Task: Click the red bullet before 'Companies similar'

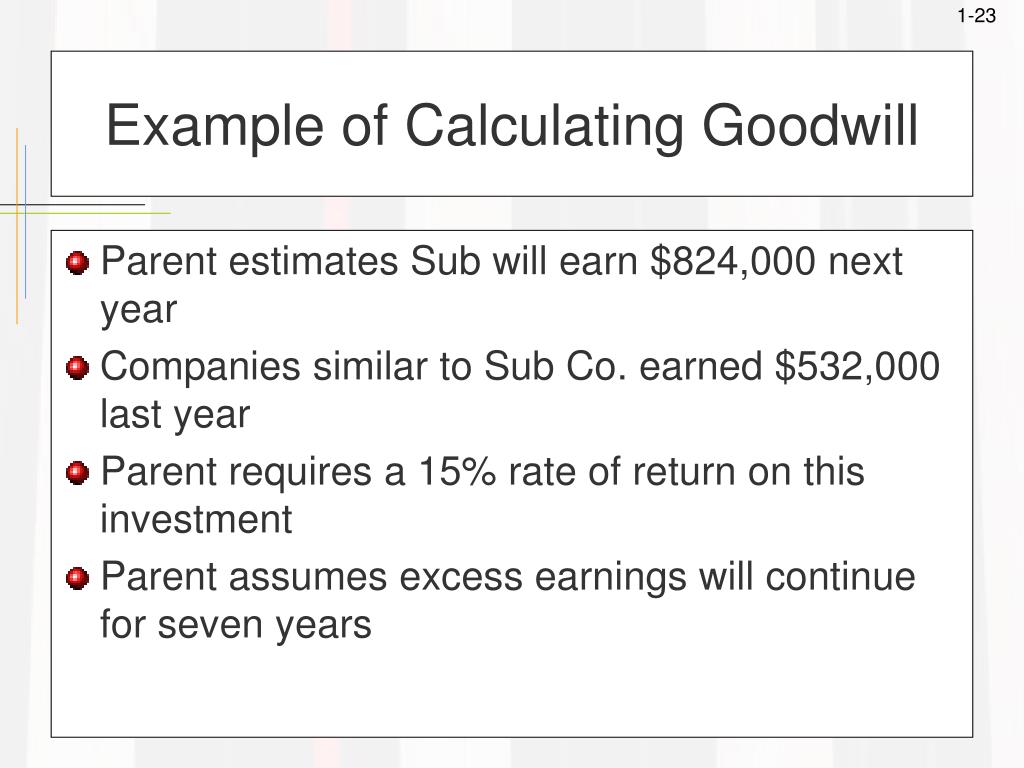Action: pos(78,368)
